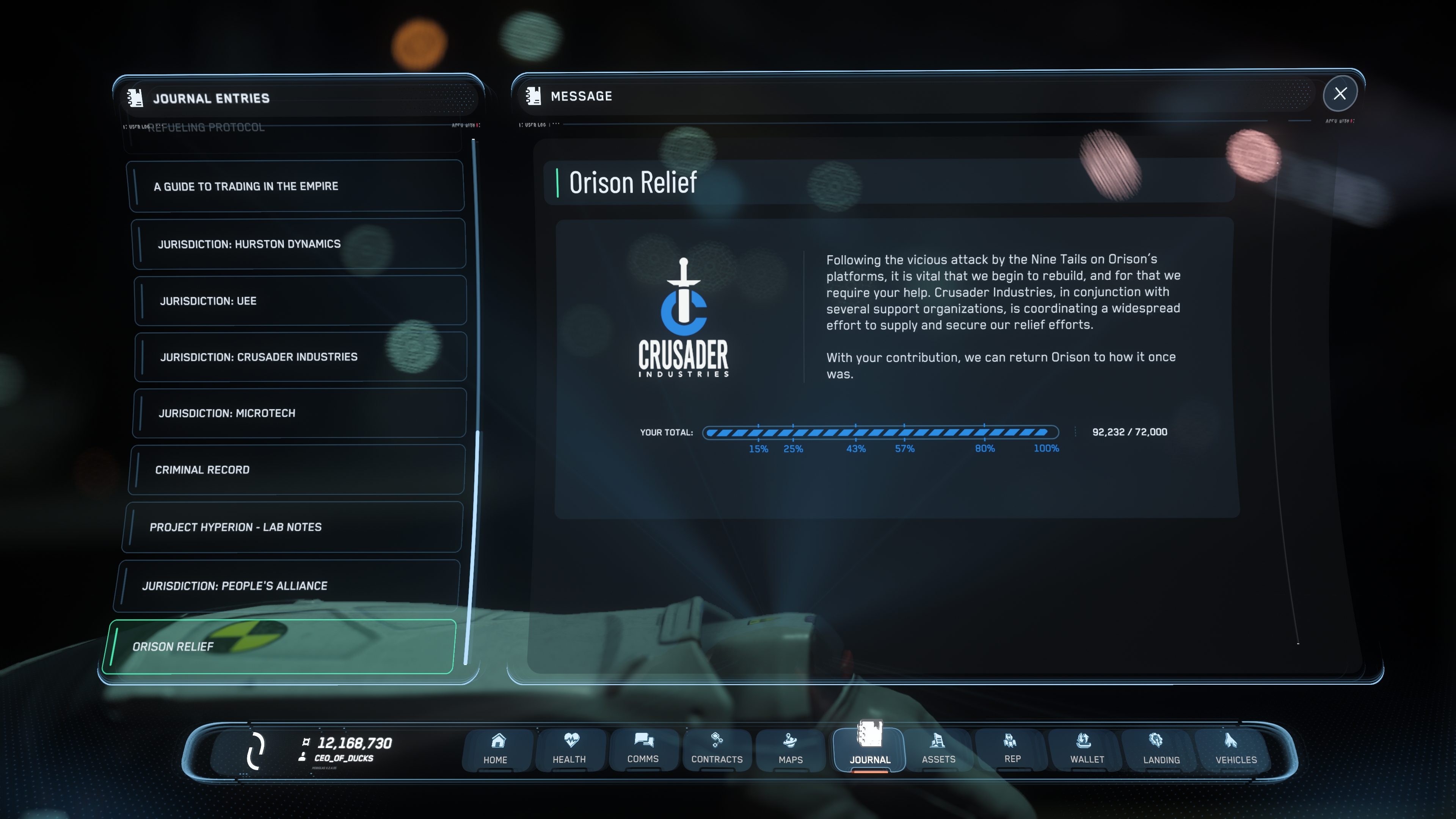Click the CEO_OF_DUCKS player name
This screenshot has width=1456, height=819.
coord(344,758)
